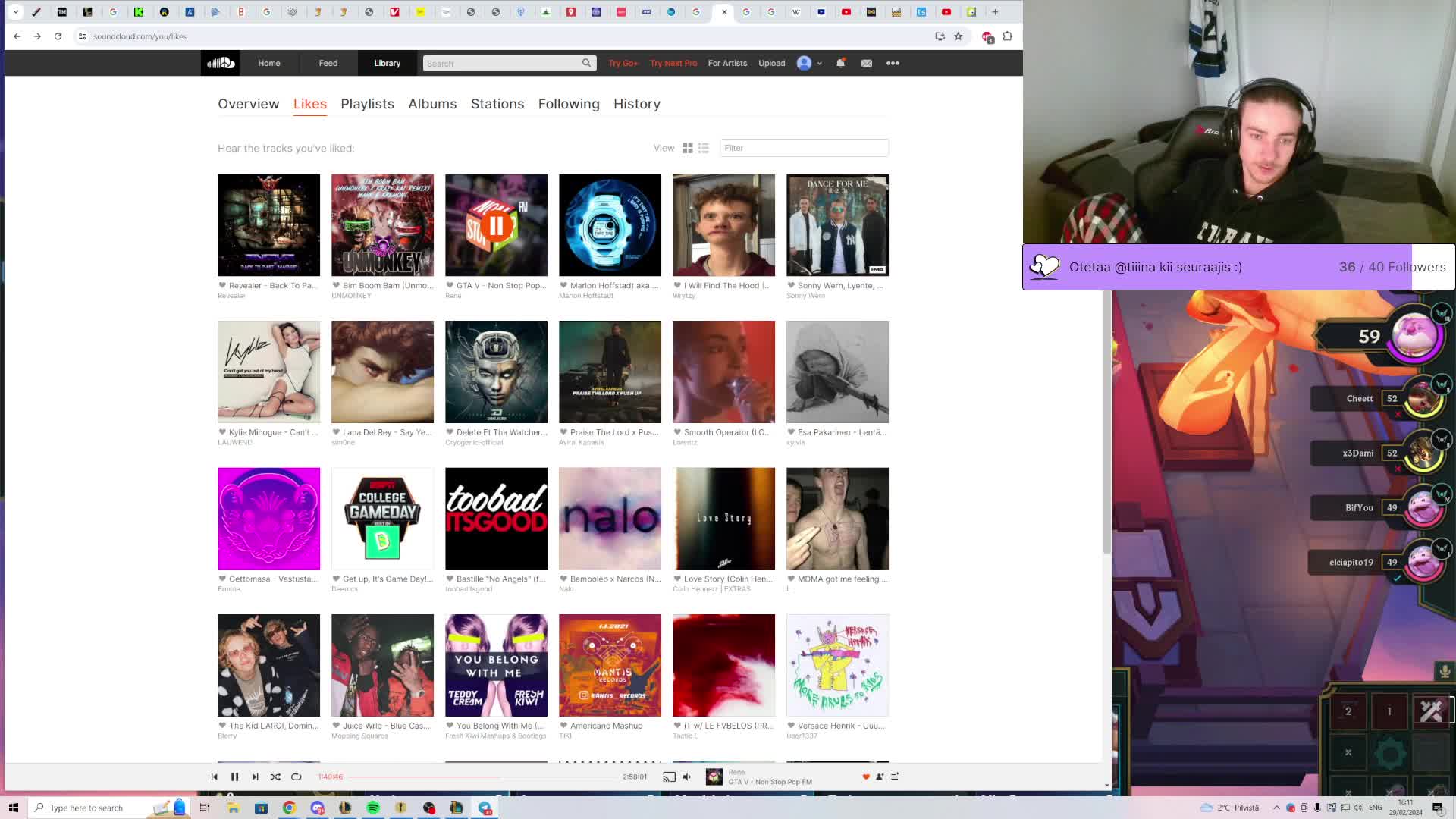Skip to next track in player
1456x819 pixels.
[255, 777]
